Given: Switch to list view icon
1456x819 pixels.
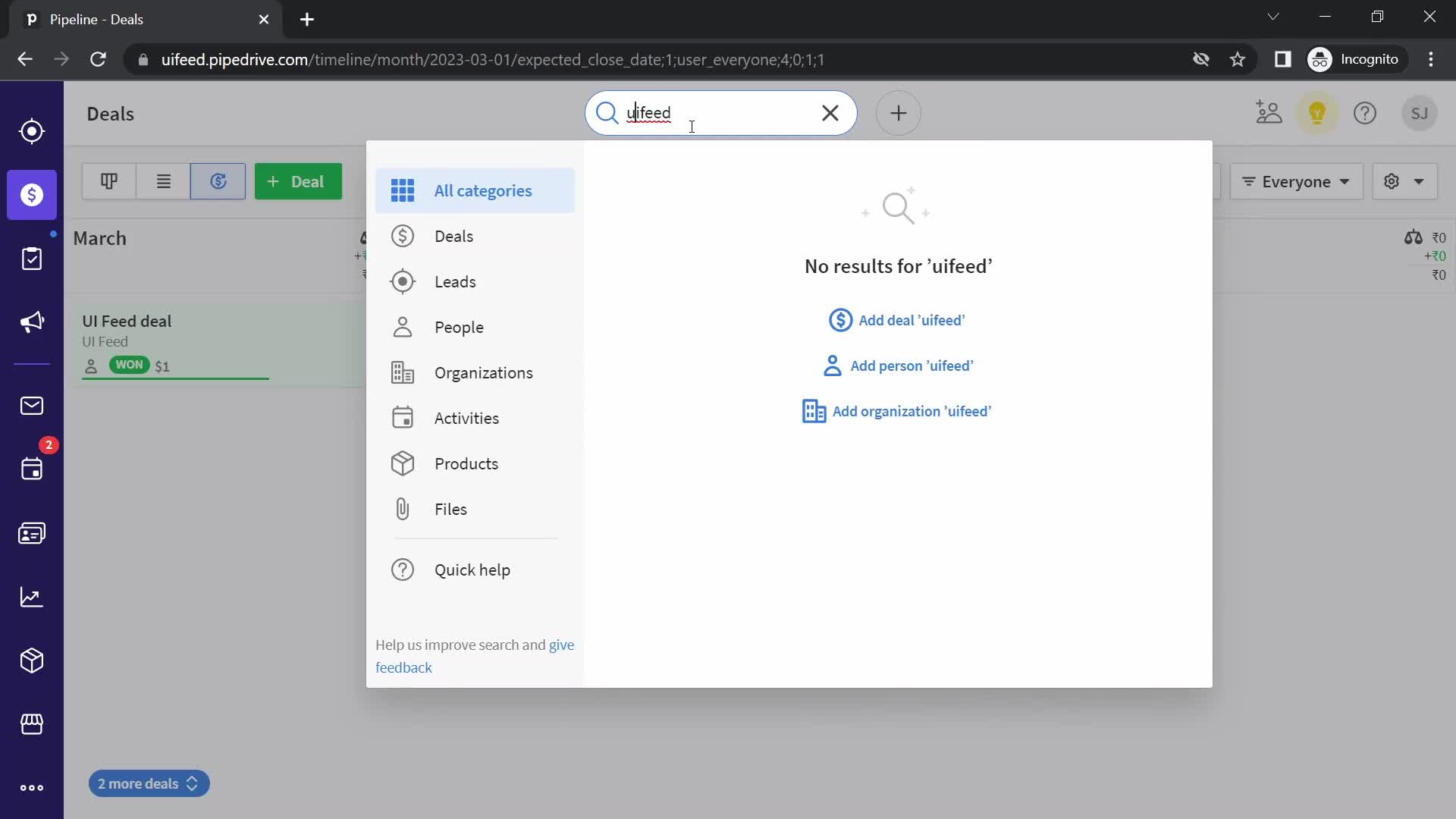Looking at the screenshot, I should coord(163,181).
